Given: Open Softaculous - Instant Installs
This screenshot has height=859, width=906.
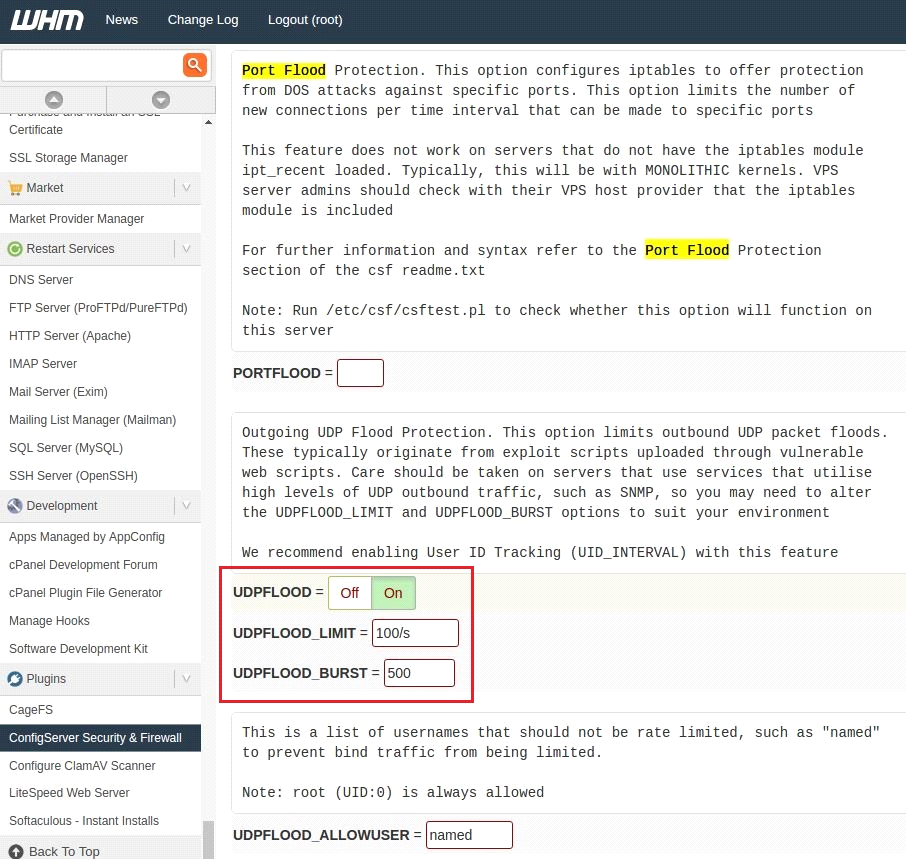Looking at the screenshot, I should 84,821.
